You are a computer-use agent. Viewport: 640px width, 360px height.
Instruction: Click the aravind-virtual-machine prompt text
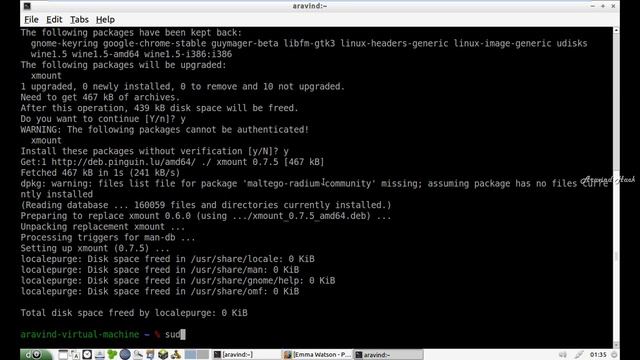pyautogui.click(x=80, y=334)
